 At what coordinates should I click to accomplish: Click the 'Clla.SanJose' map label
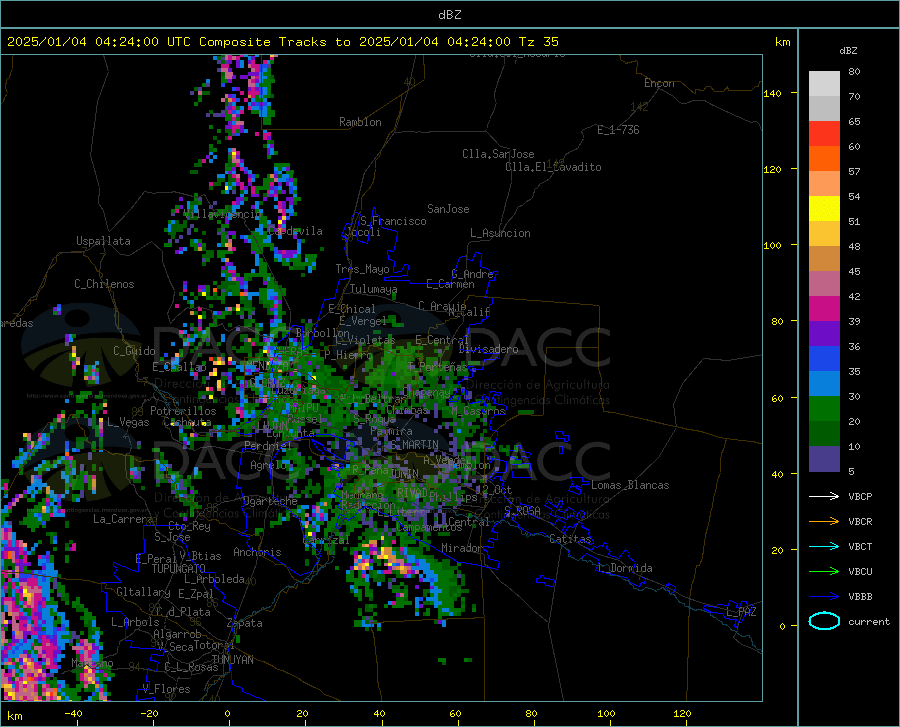[498, 154]
